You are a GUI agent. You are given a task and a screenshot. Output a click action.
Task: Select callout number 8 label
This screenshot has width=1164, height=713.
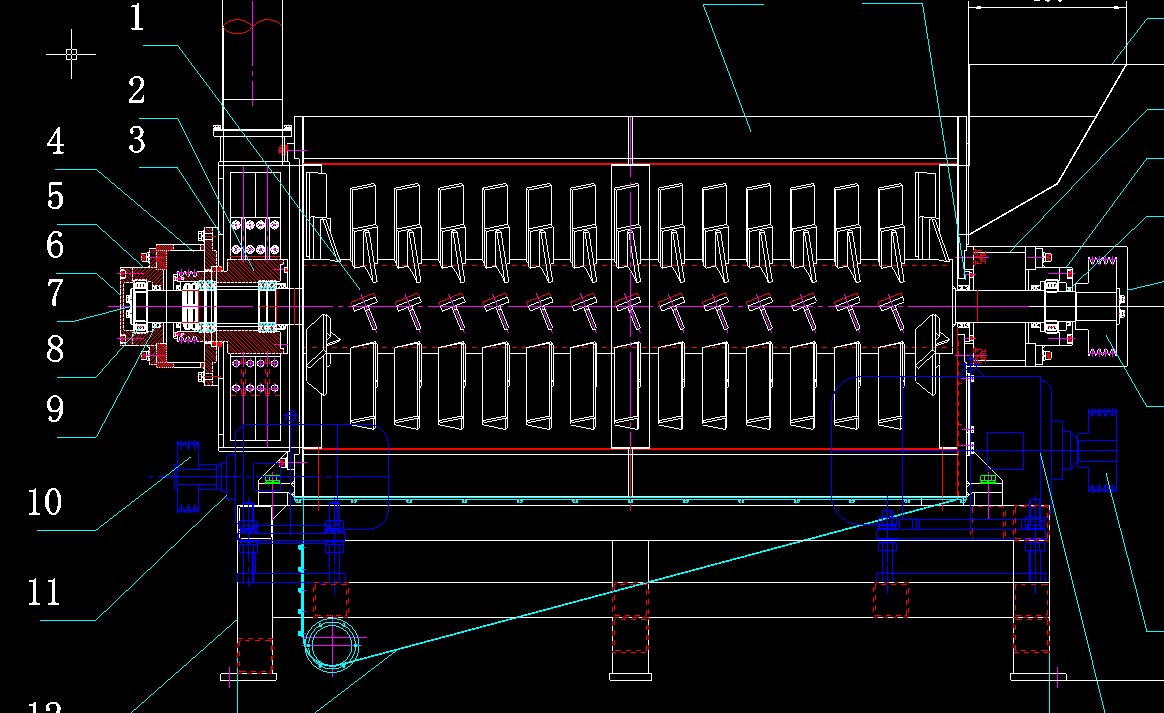pos(55,350)
